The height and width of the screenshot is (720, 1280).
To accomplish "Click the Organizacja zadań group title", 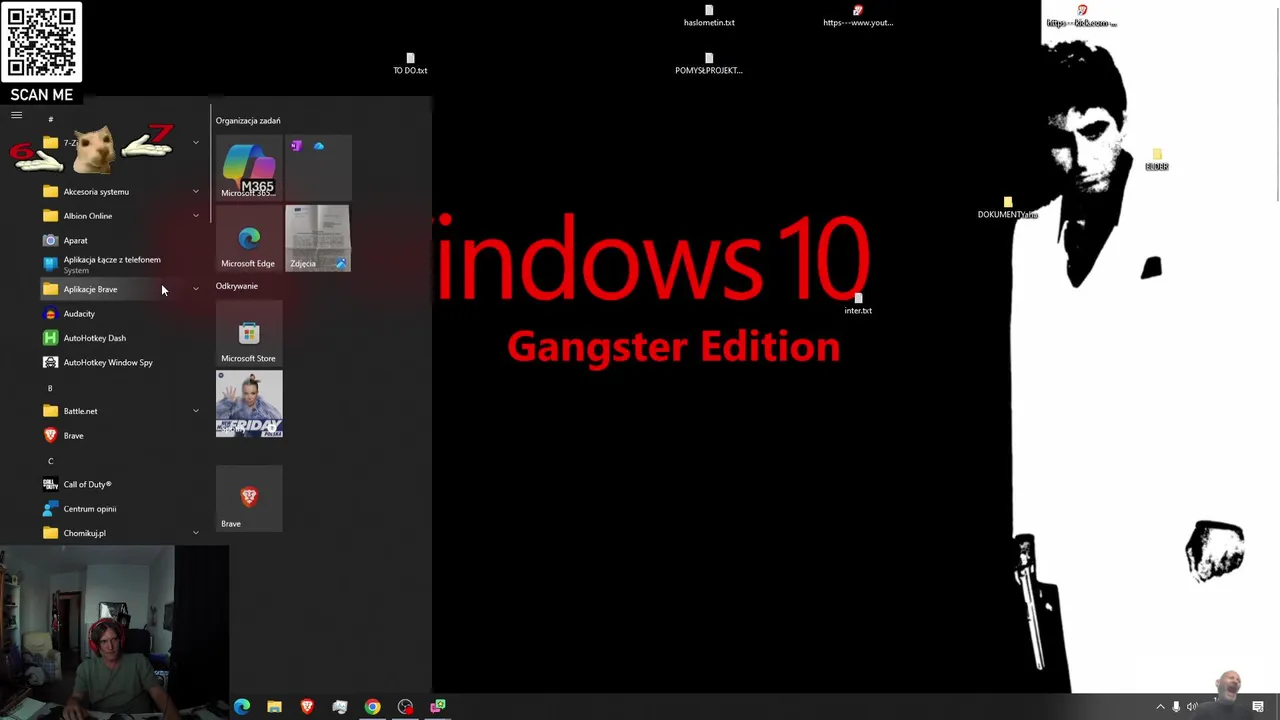I will click(x=248, y=121).
